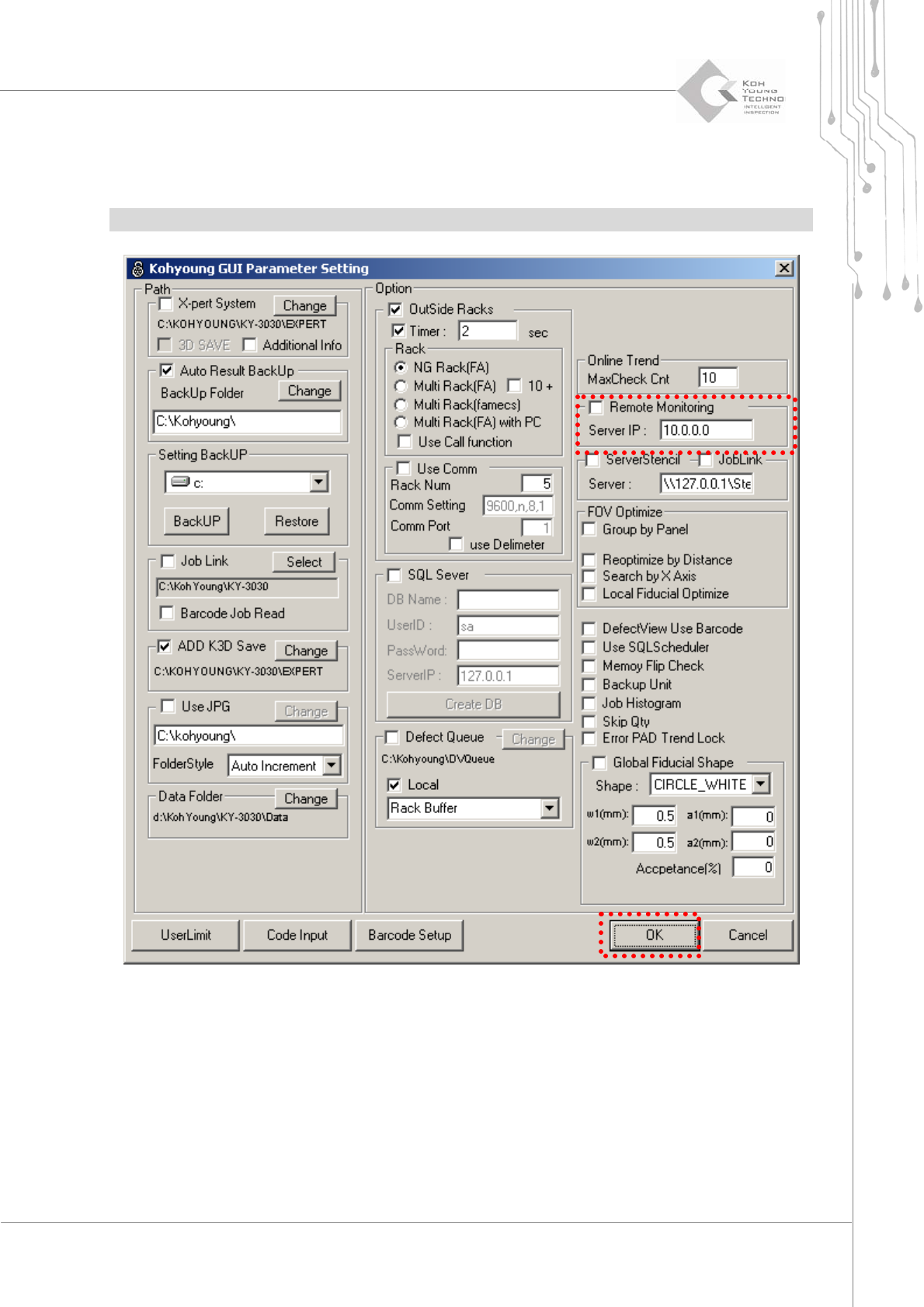
Task: Enable Local Fiducial Optimize
Action: (589, 594)
